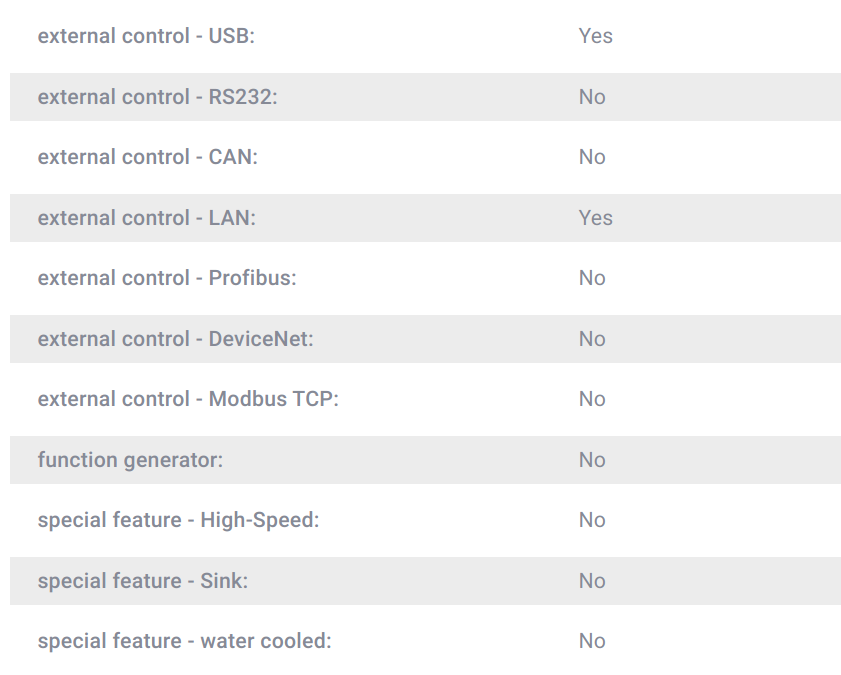
Task: Select the No value for DeviceNet
Action: (592, 339)
